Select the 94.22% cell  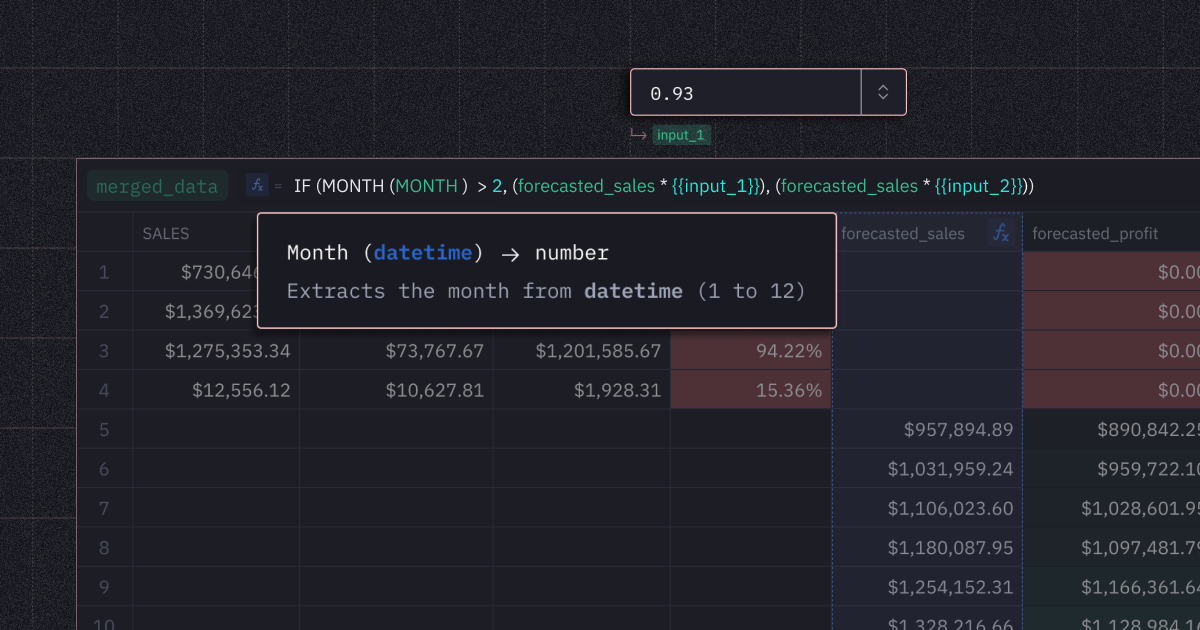[x=751, y=350]
